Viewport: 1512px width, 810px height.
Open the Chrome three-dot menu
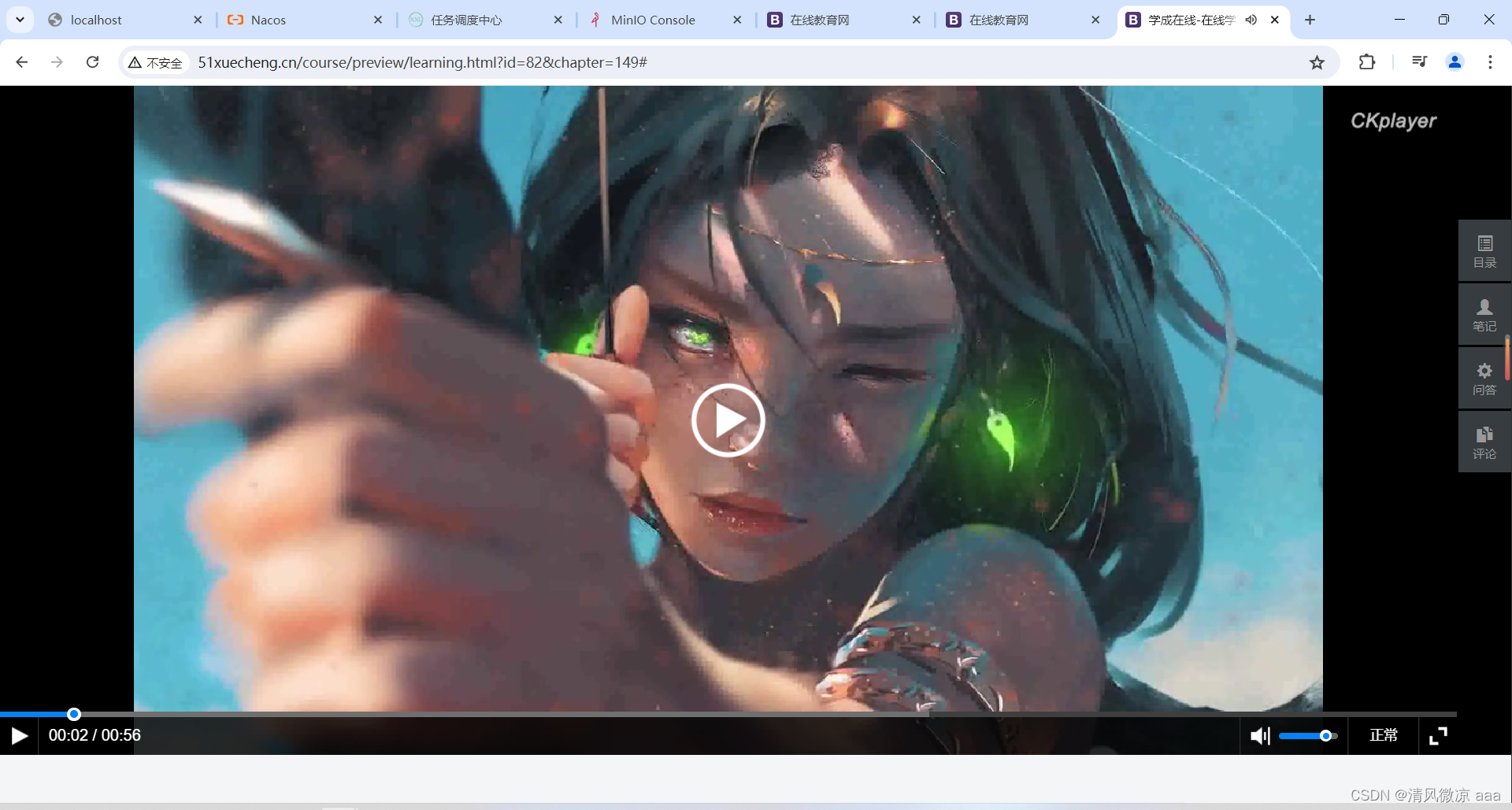click(1490, 62)
